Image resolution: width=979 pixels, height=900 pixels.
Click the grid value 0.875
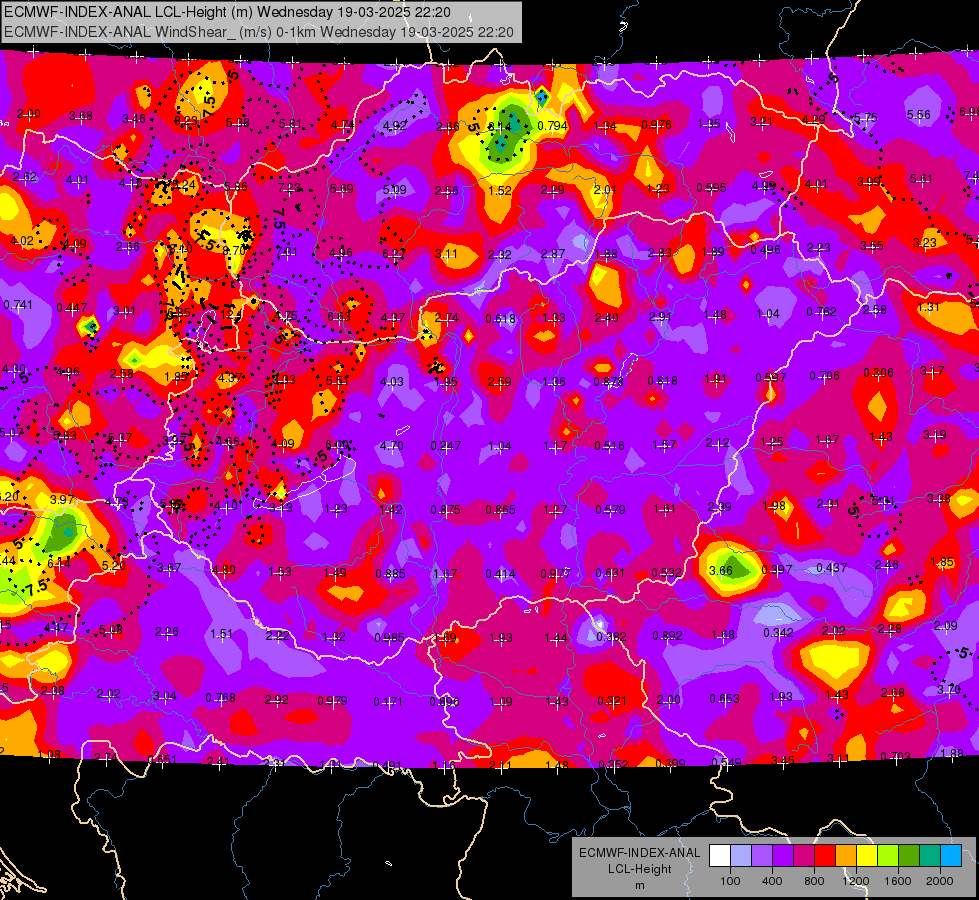tap(446, 509)
